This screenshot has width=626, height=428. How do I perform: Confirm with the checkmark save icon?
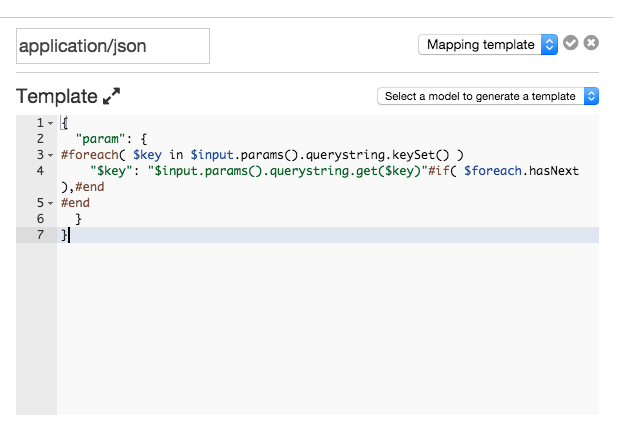pyautogui.click(x=571, y=43)
